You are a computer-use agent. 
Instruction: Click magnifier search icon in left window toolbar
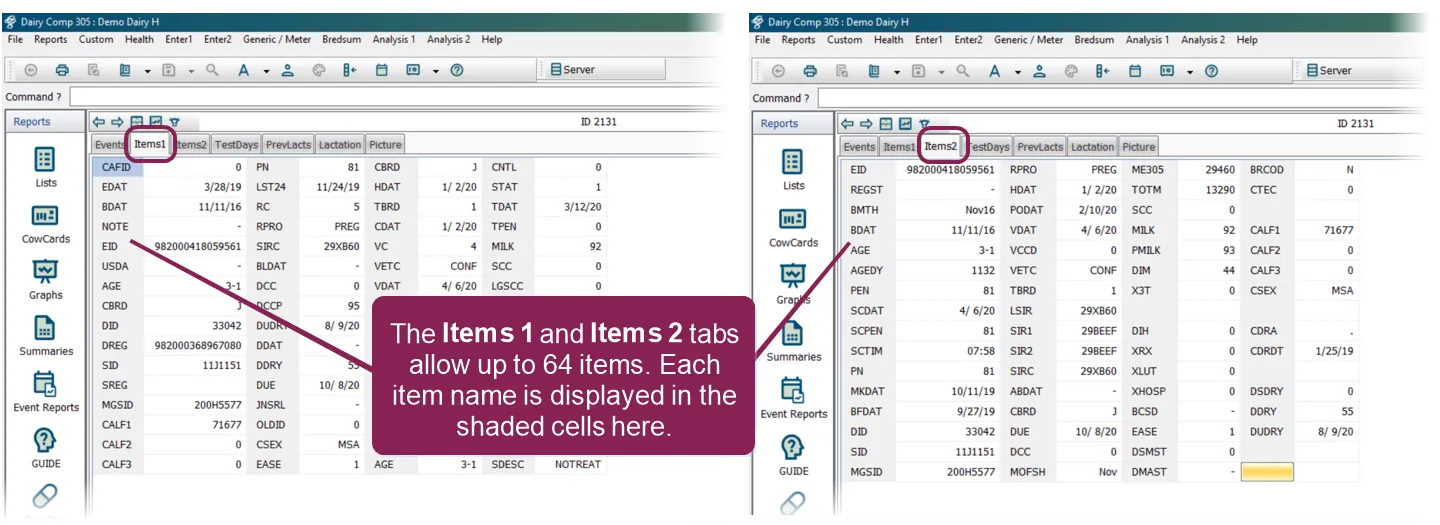pyautogui.click(x=212, y=70)
